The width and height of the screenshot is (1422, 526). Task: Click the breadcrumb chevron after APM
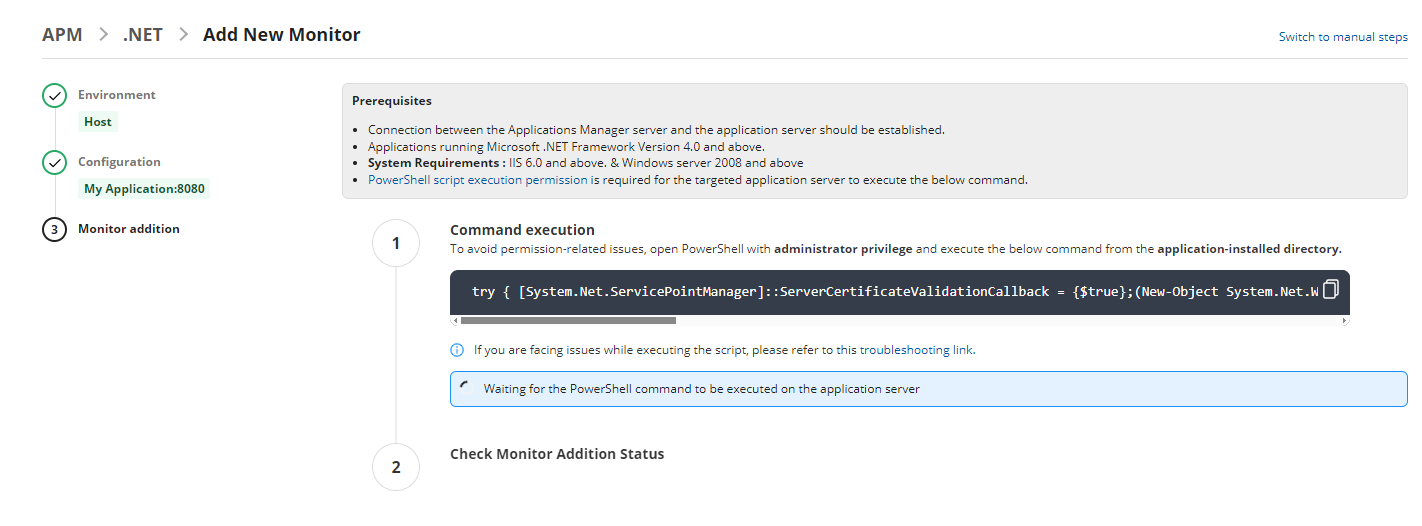[x=103, y=35]
